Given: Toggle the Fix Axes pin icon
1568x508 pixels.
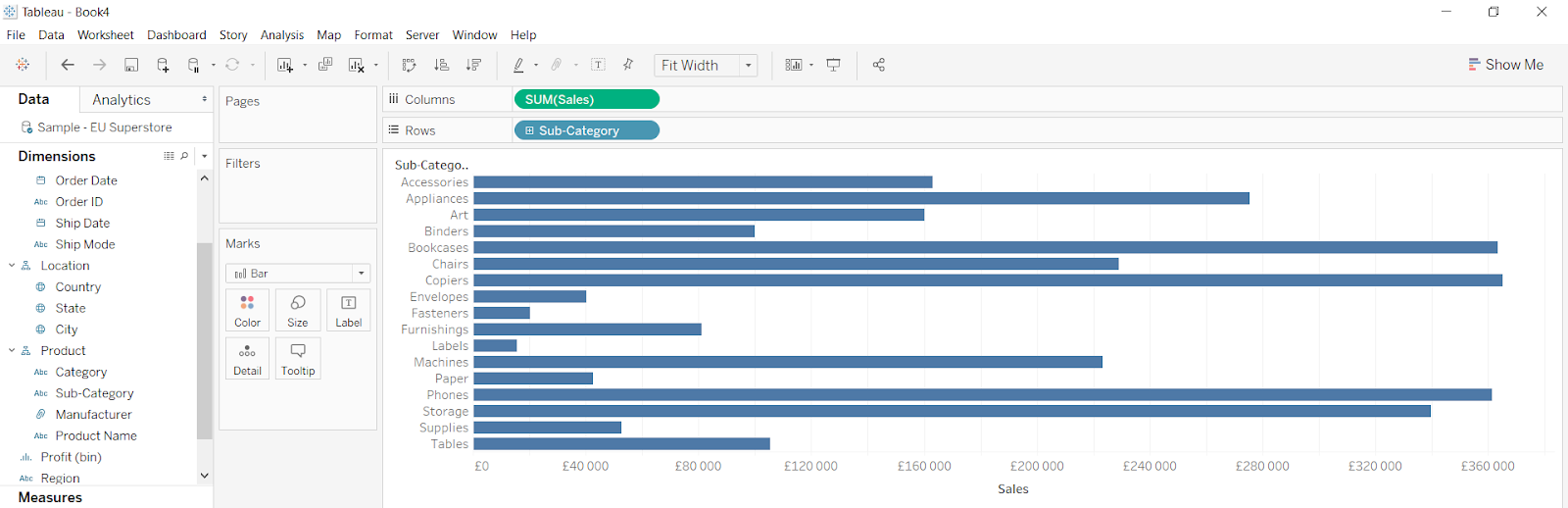Looking at the screenshot, I should click(x=628, y=65).
